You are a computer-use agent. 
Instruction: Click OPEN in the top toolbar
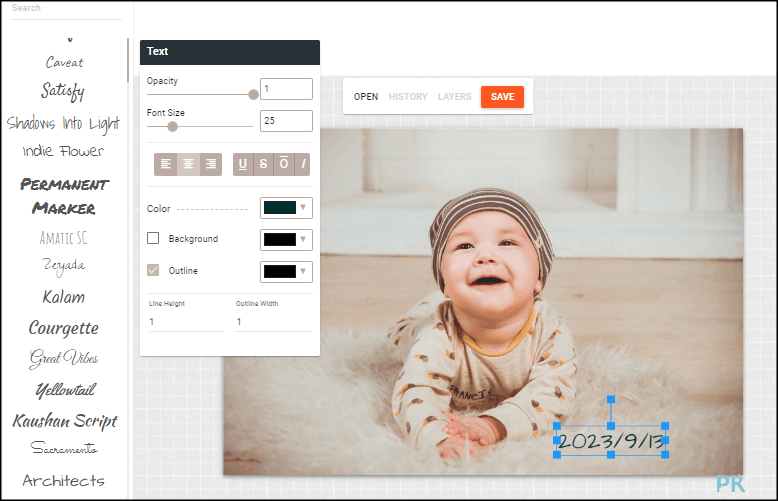pyautogui.click(x=366, y=97)
